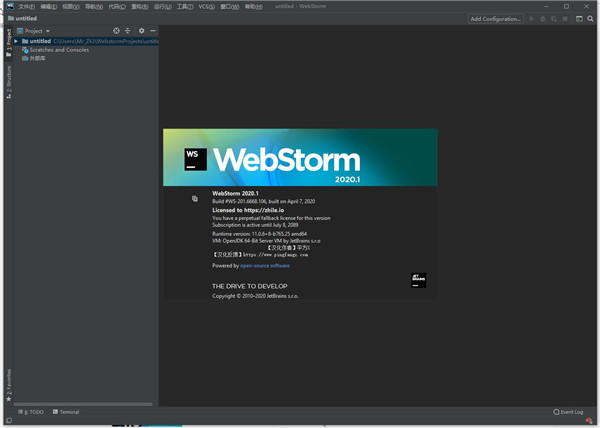This screenshot has width=600, height=428.
Task: Click the VM: OpenJDK 64-Bit Server line
Action: point(266,241)
